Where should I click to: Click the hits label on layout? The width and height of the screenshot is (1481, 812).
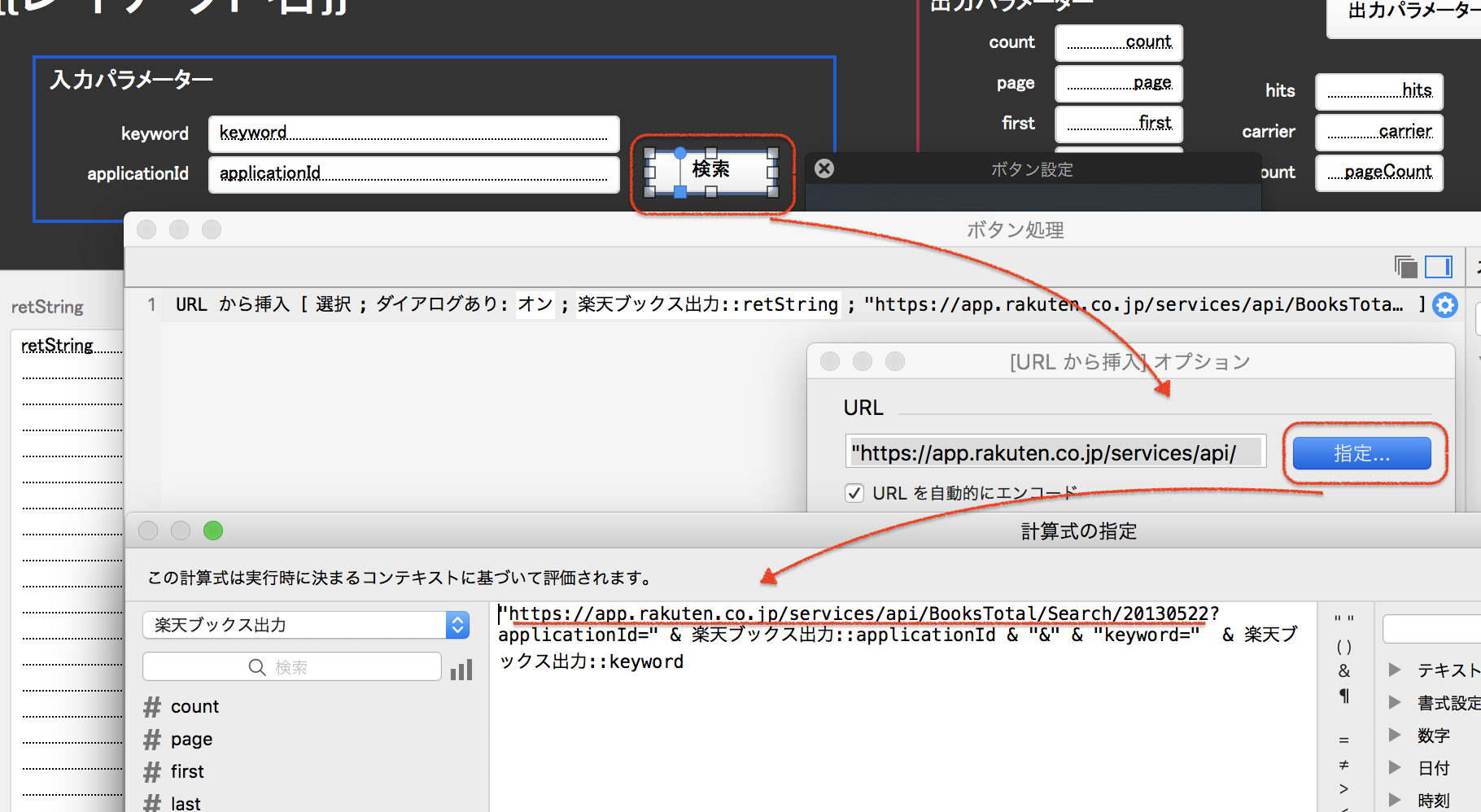[1280, 91]
